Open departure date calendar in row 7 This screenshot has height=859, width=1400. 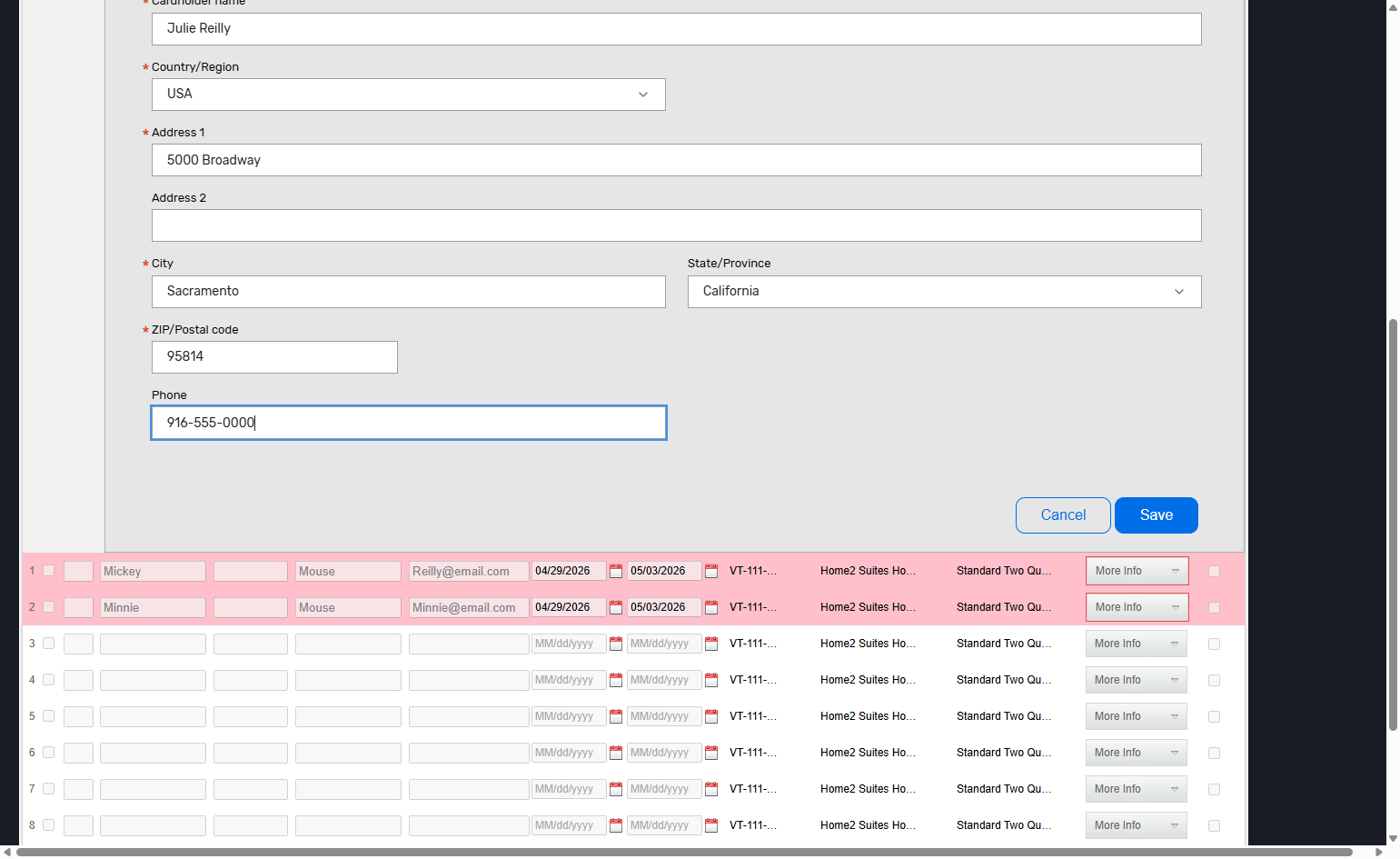[x=711, y=789]
